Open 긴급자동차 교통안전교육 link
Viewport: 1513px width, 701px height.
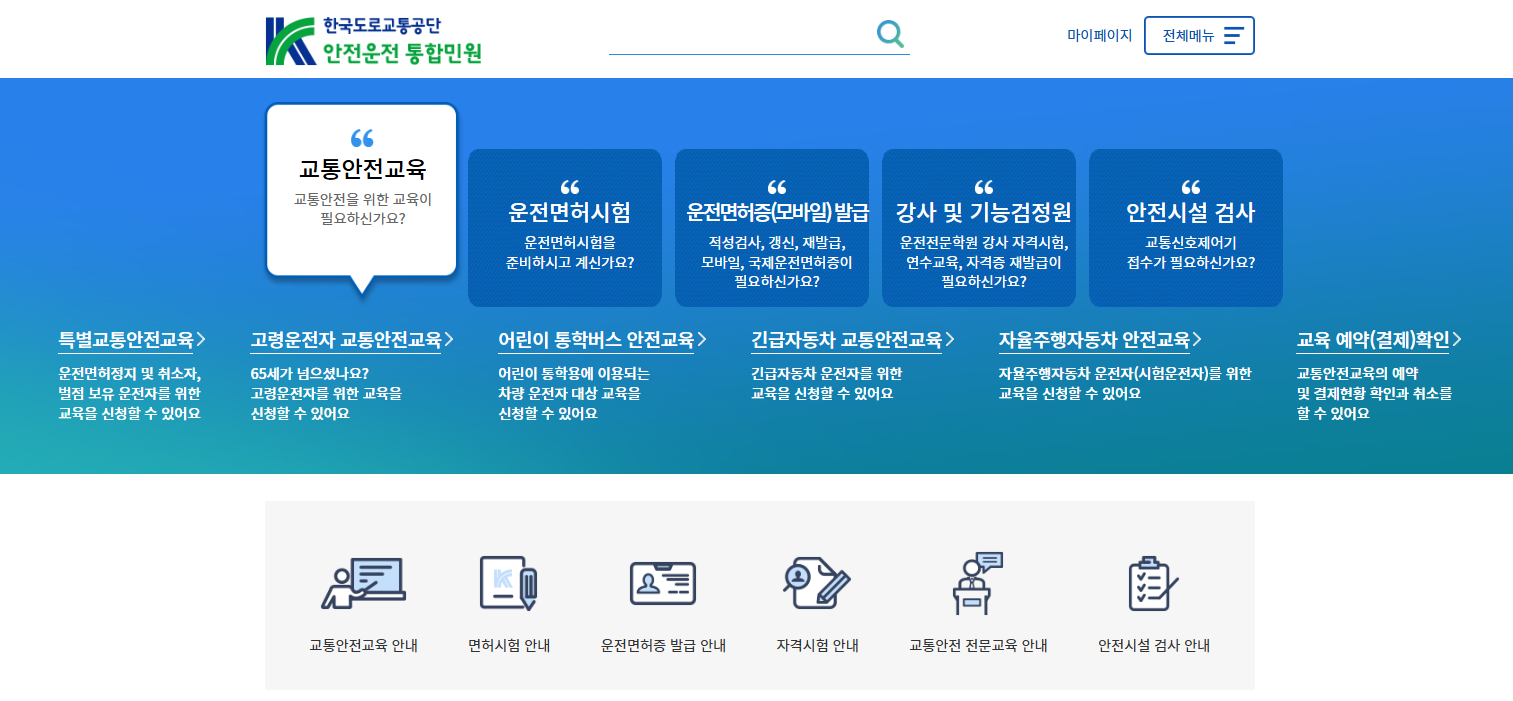click(x=847, y=340)
